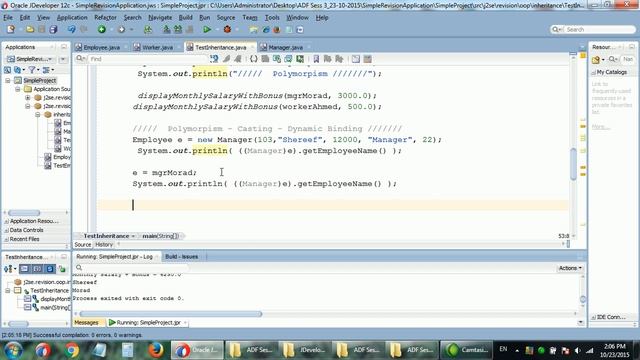Screen dimensions: 640x360
Task: Toggle show fields button in Structure panel
Action: coord(37,269)
